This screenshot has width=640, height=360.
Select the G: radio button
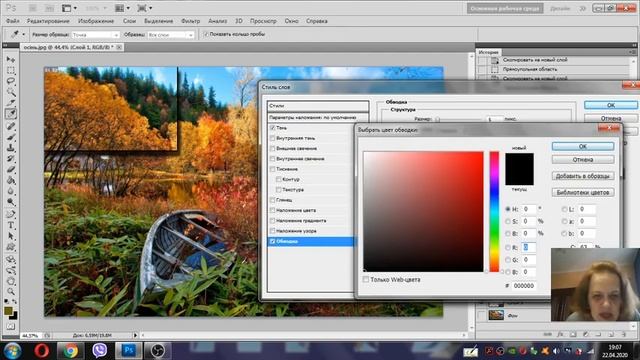click(508, 260)
